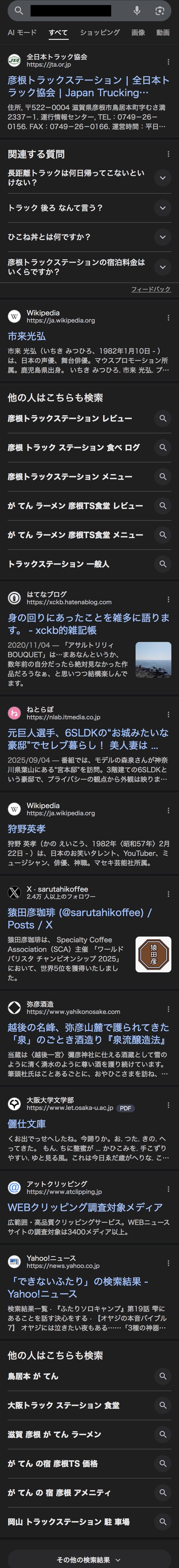Open three-dot menu beside 関連する質問

(x=168, y=154)
